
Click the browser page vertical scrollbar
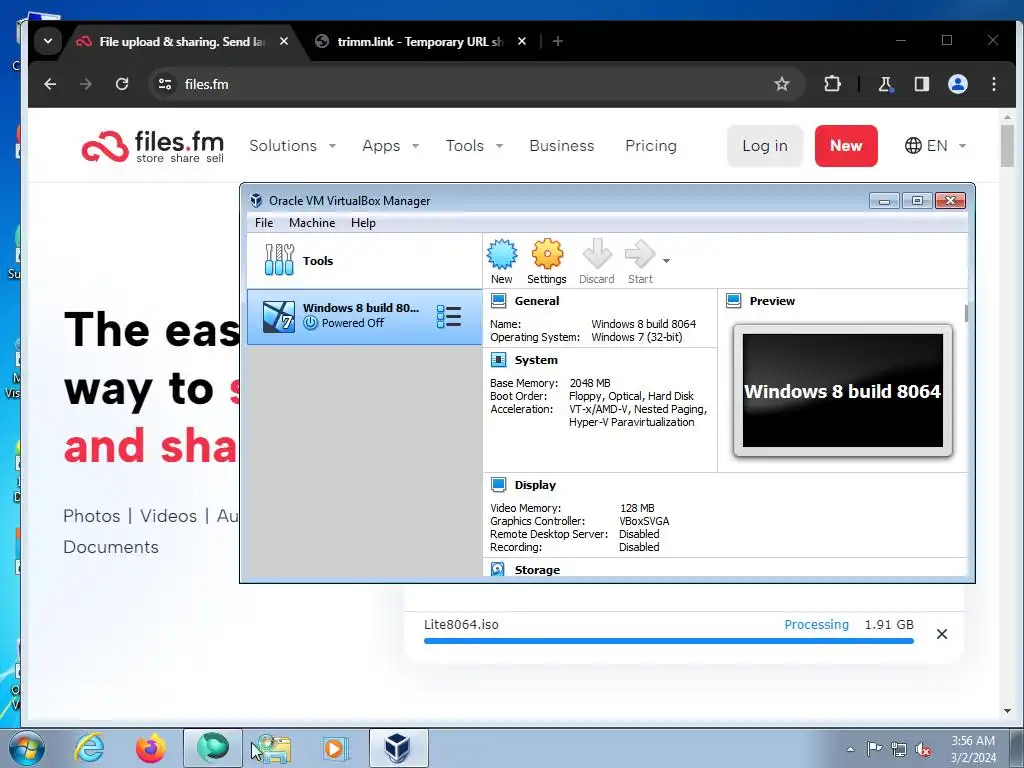pos(1007,146)
